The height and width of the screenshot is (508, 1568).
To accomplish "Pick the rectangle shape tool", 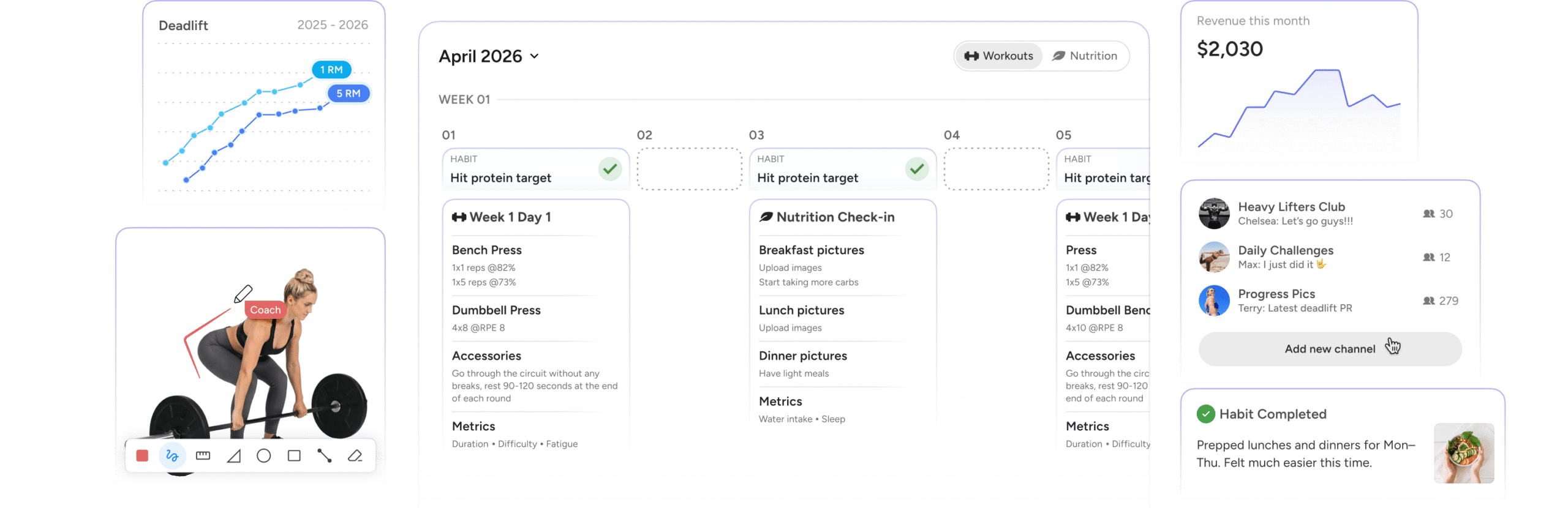I will pos(294,456).
